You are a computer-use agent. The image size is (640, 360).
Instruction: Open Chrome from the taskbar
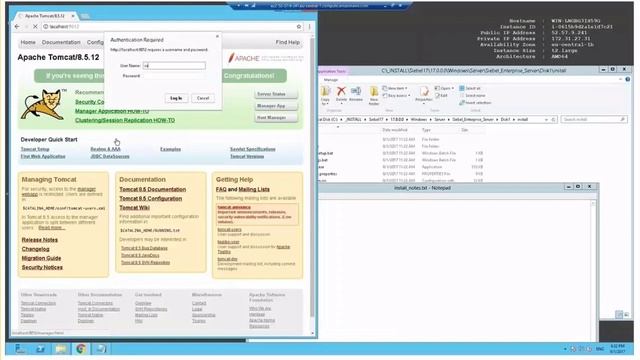(x=81, y=349)
